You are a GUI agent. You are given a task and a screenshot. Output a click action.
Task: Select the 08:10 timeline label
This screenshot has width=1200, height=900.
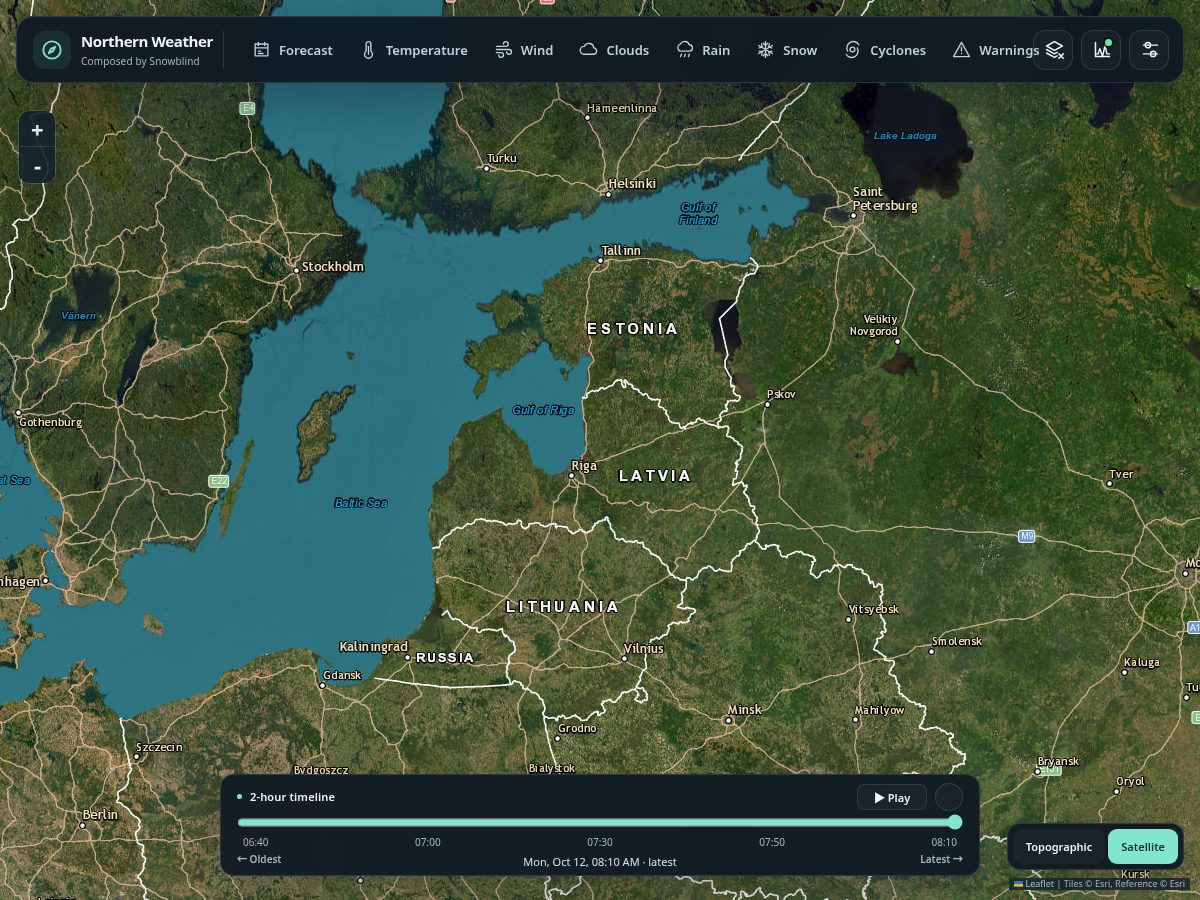944,842
